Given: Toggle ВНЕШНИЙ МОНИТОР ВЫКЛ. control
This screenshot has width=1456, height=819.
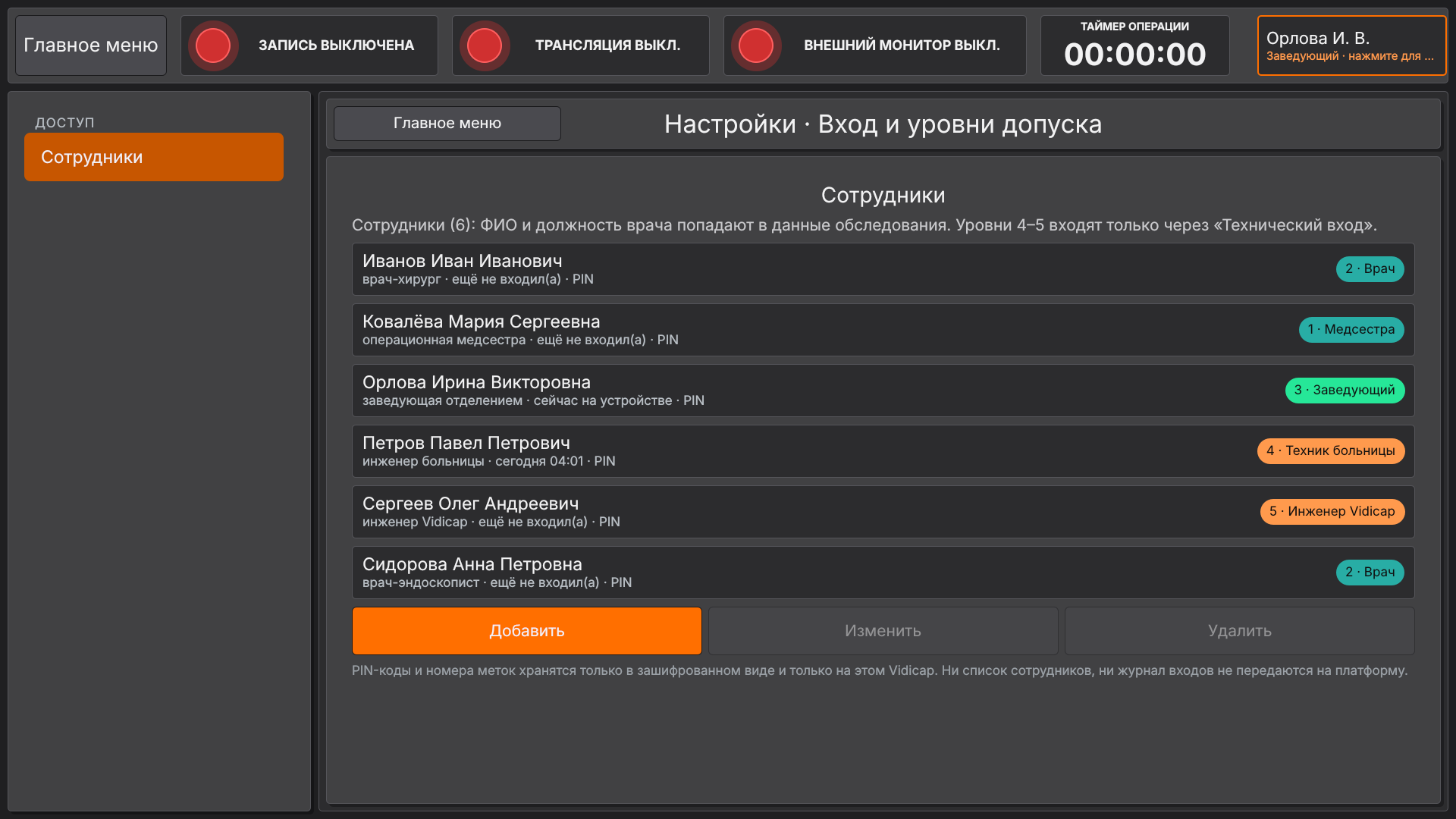Looking at the screenshot, I should coord(875,45).
